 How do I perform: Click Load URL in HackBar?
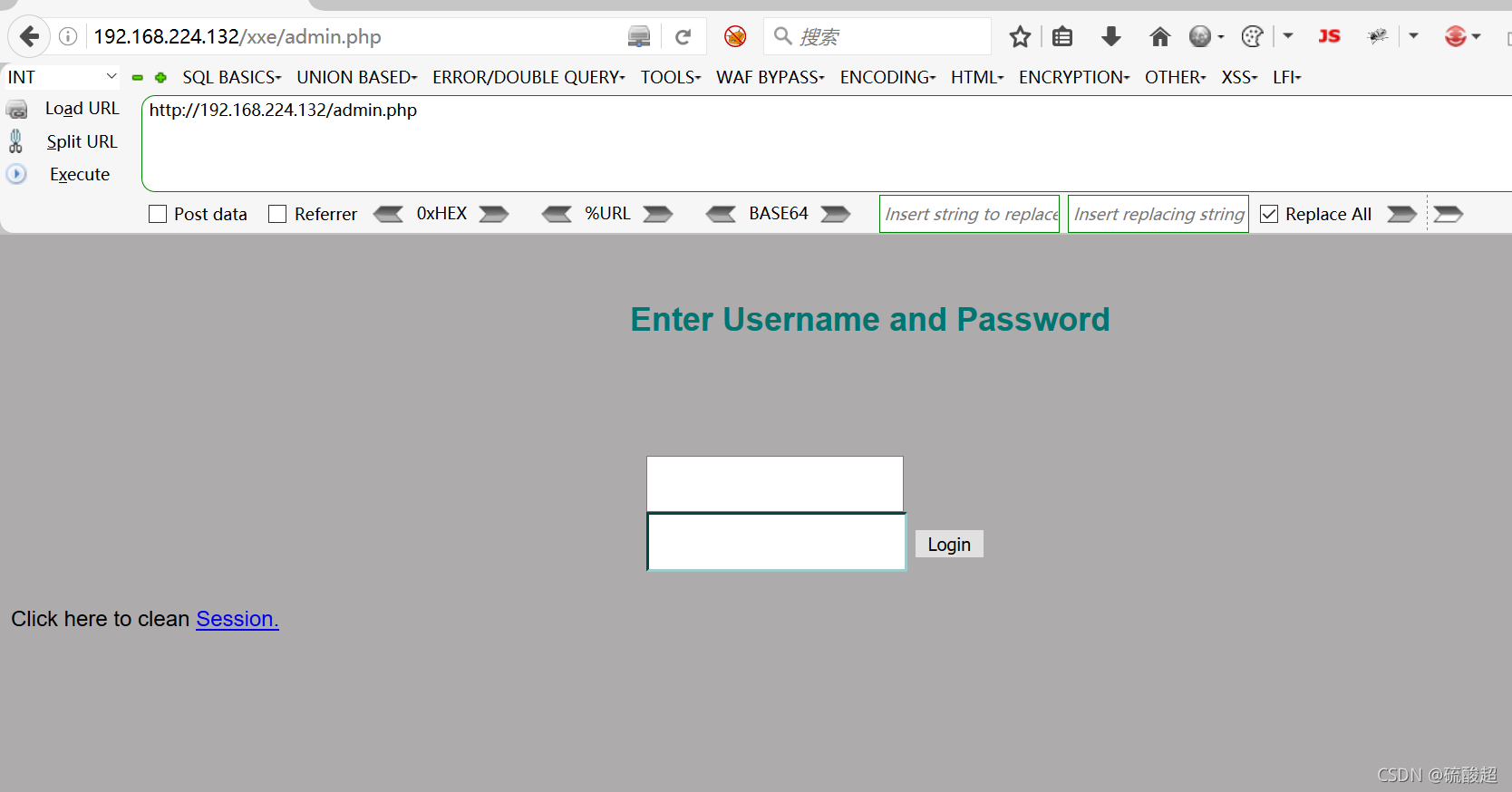coord(82,109)
